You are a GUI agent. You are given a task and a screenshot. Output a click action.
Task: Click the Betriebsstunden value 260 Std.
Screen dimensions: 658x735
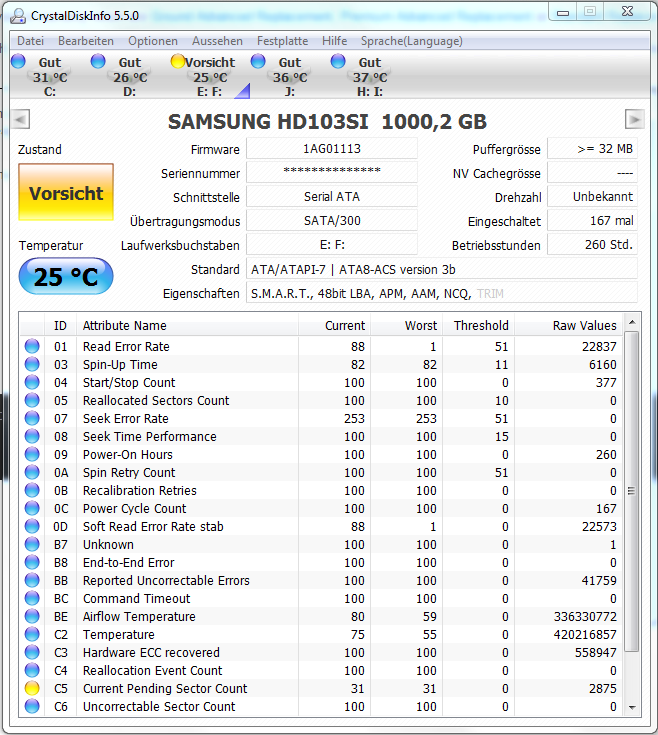pos(592,245)
